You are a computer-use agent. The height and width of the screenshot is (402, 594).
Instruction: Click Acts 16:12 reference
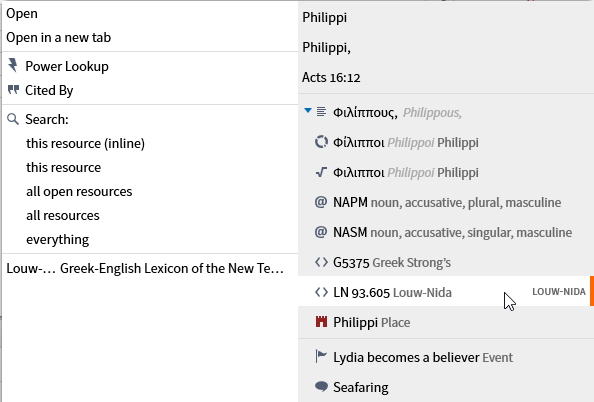tap(331, 78)
